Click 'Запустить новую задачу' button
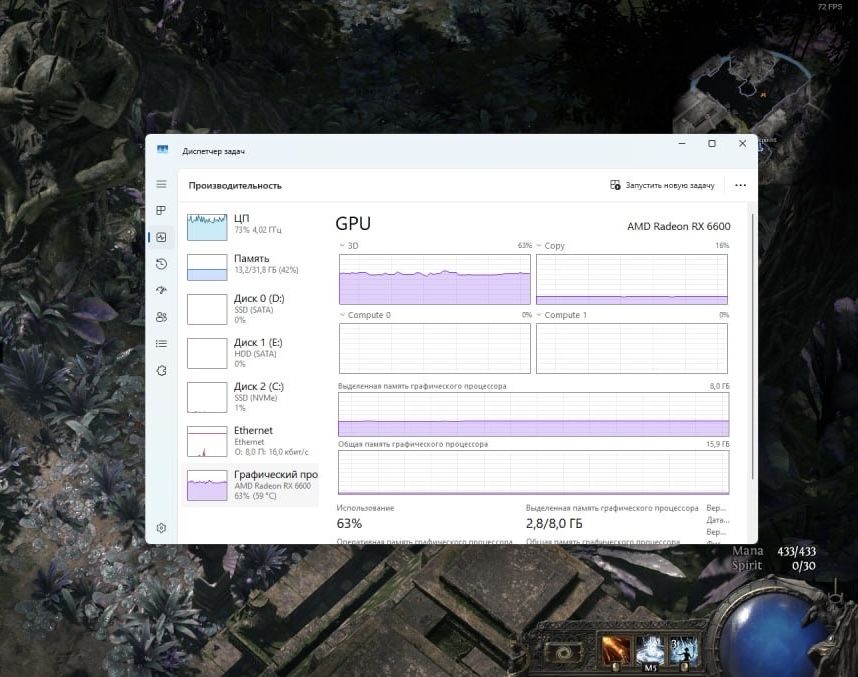Image resolution: width=858 pixels, height=677 pixels. click(662, 186)
